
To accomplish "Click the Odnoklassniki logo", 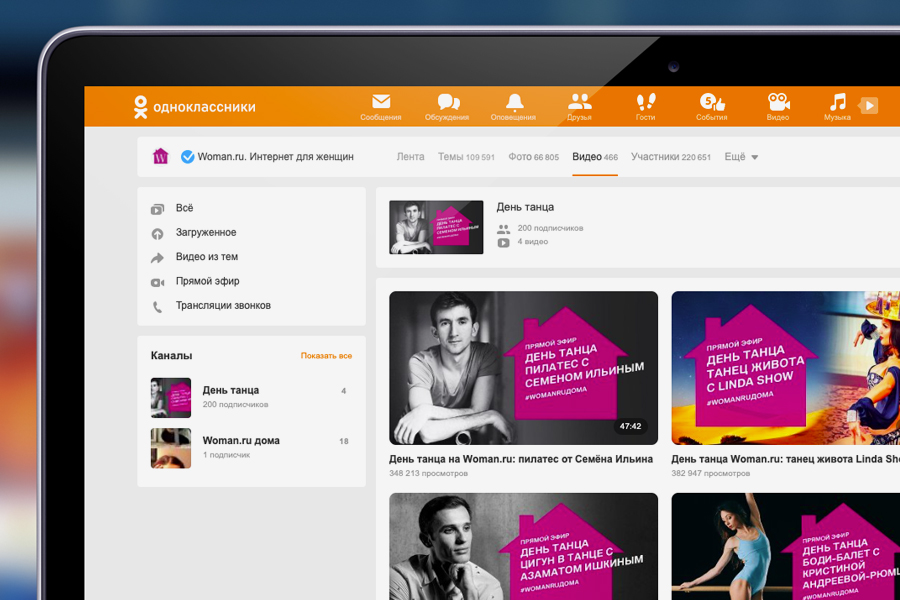I will coord(195,107).
